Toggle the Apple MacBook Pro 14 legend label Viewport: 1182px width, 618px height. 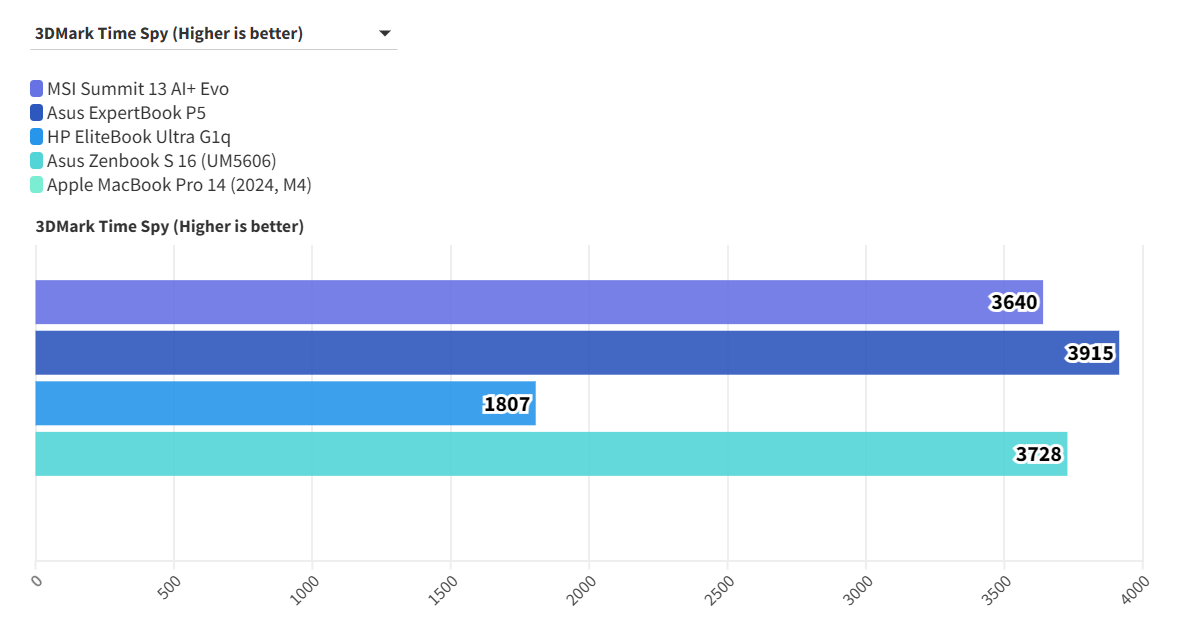point(180,185)
